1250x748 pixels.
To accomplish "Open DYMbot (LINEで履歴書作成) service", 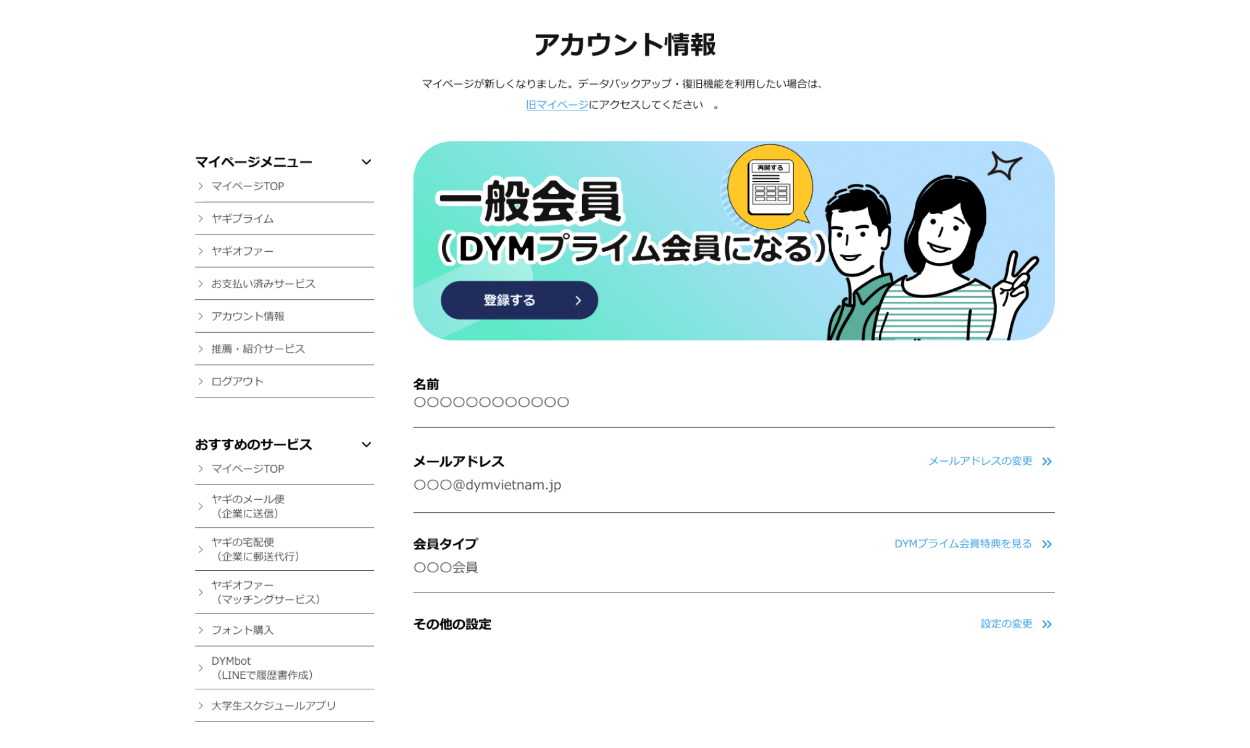I will (262, 668).
